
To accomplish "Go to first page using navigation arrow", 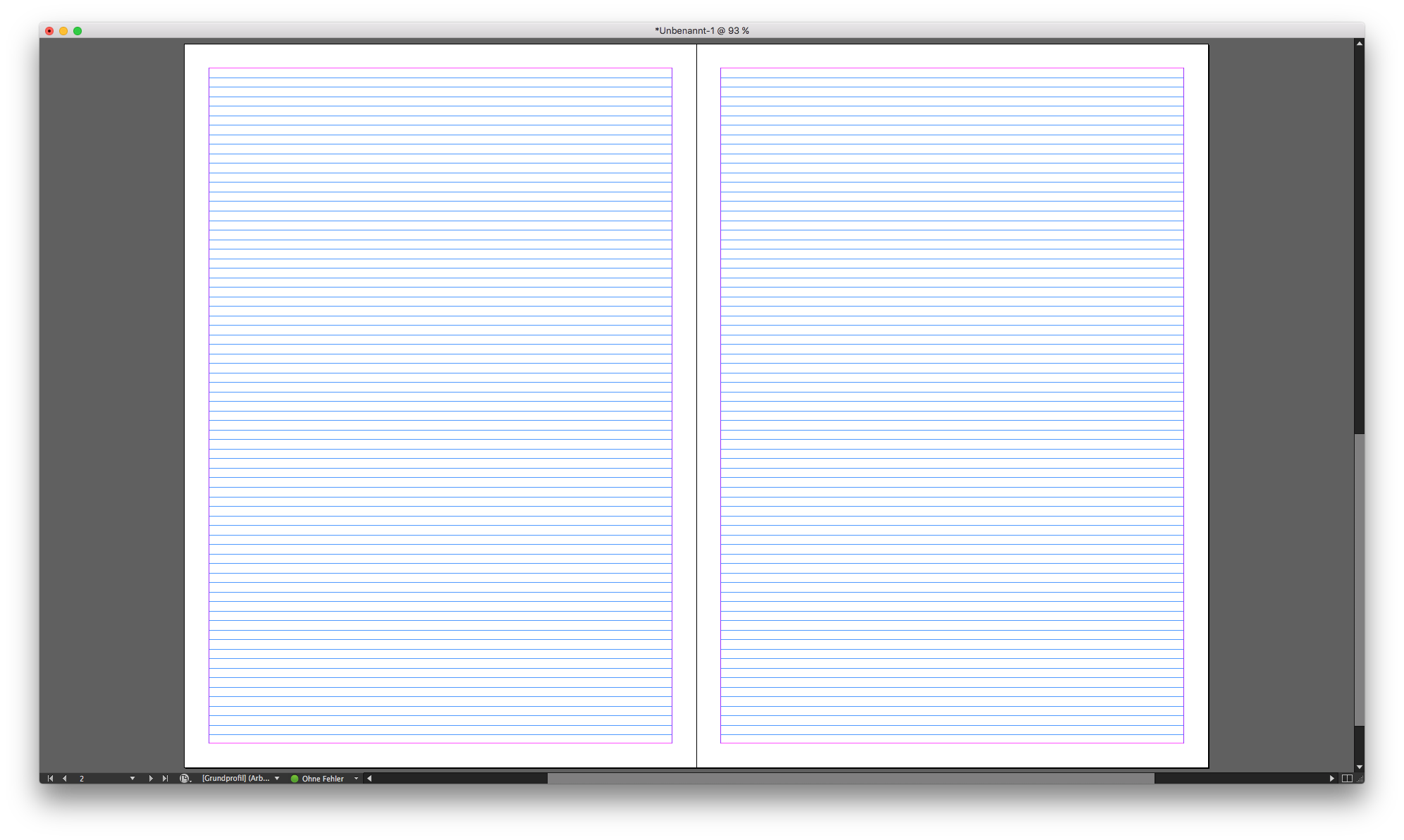I will 50,779.
